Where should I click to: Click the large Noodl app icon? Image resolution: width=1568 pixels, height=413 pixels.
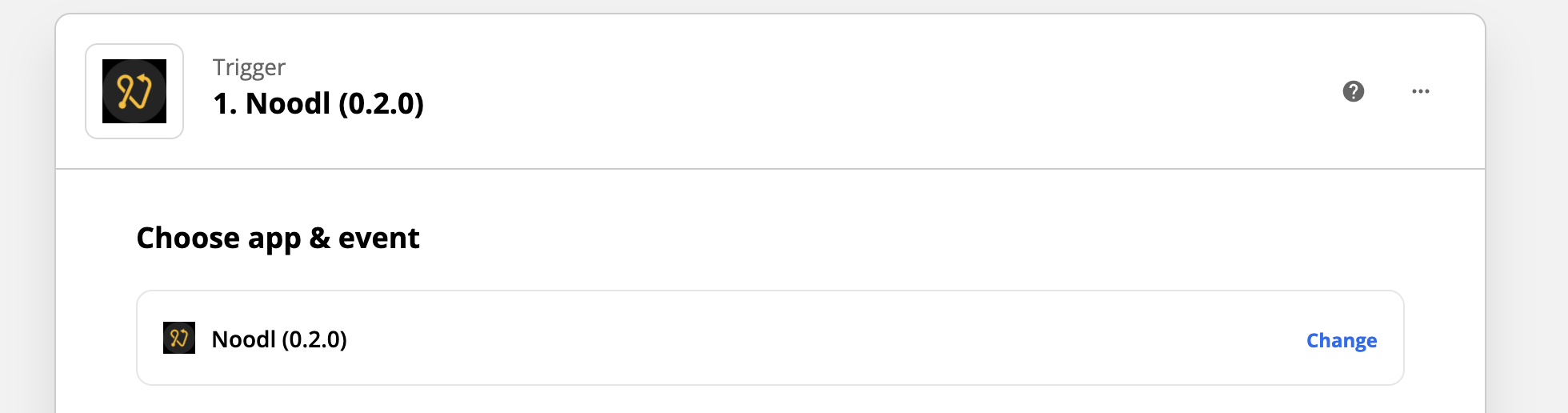(x=134, y=91)
